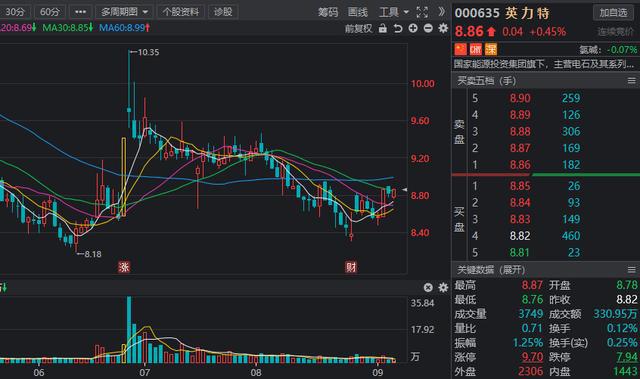Click sell level 2 price 8.87
Screen dimensions: 640x379
point(520,148)
